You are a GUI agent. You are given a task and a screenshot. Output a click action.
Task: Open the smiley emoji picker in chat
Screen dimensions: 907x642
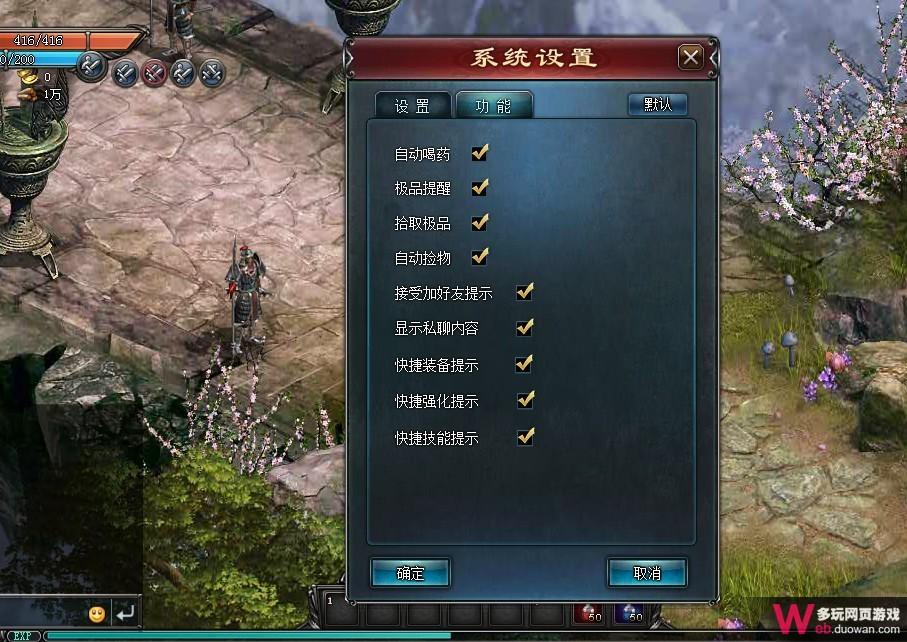pyautogui.click(x=97, y=614)
